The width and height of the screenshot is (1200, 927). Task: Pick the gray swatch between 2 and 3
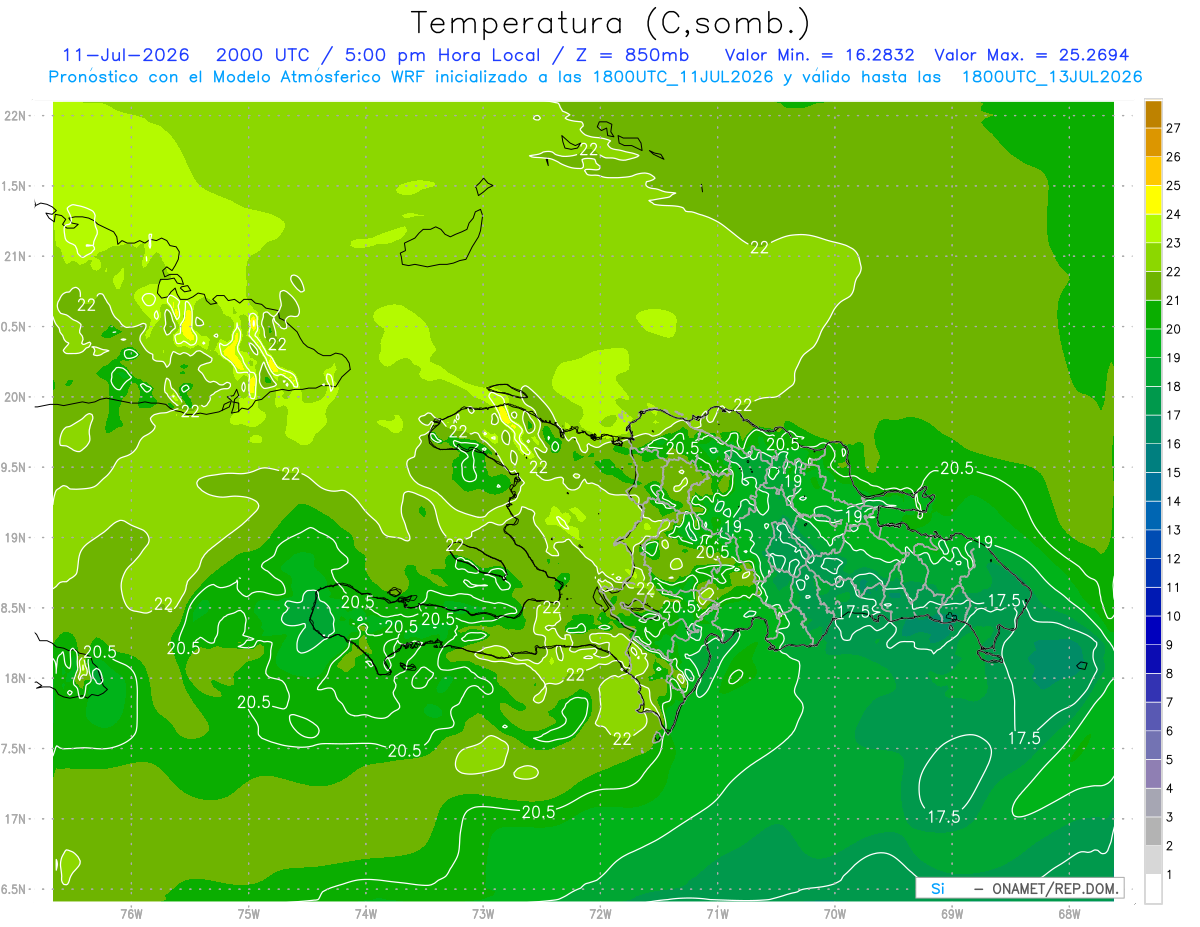pos(1153,832)
